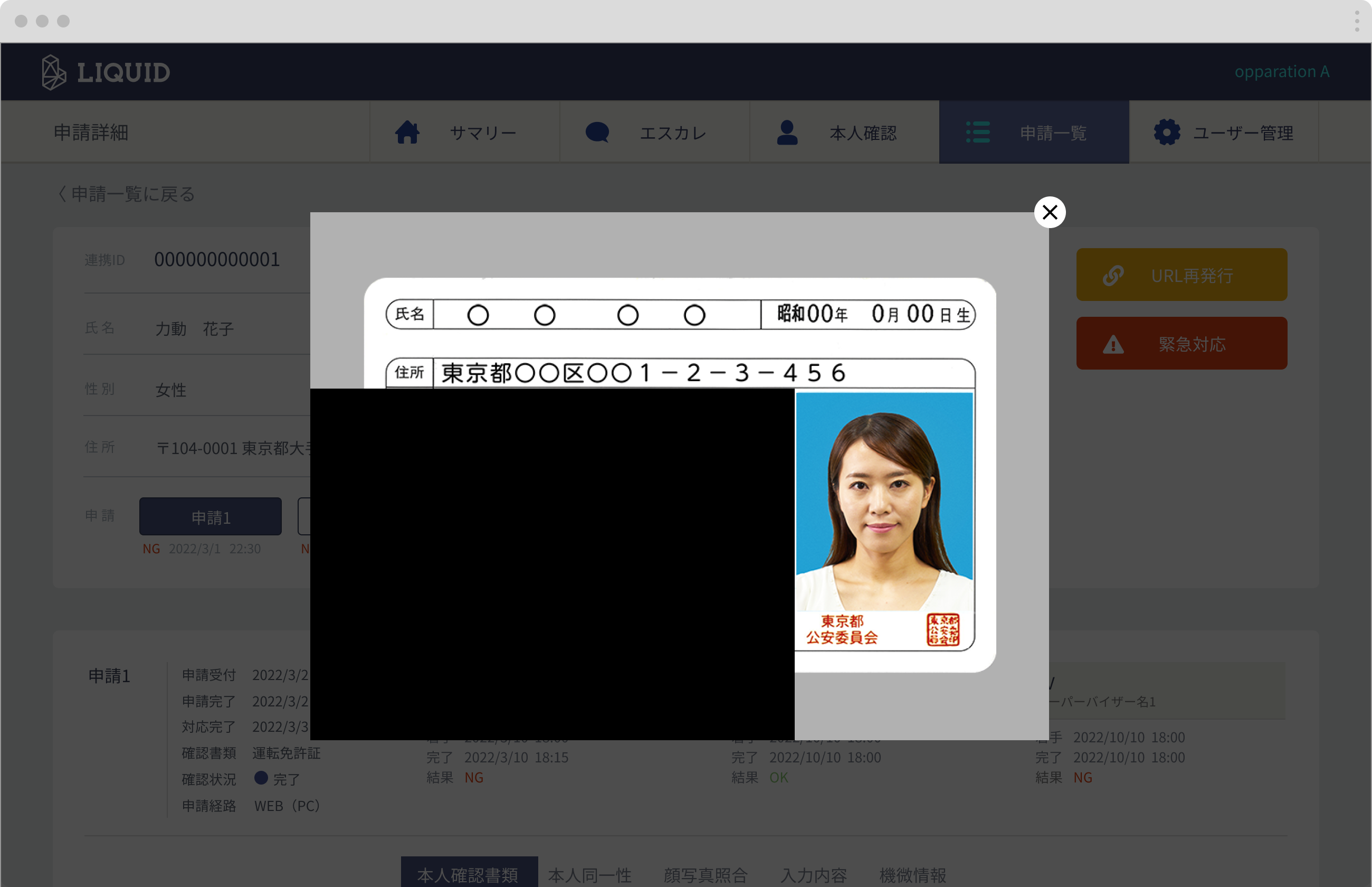Switch to the 入力内容 tab
This screenshot has width=1372, height=887.
pos(814,875)
